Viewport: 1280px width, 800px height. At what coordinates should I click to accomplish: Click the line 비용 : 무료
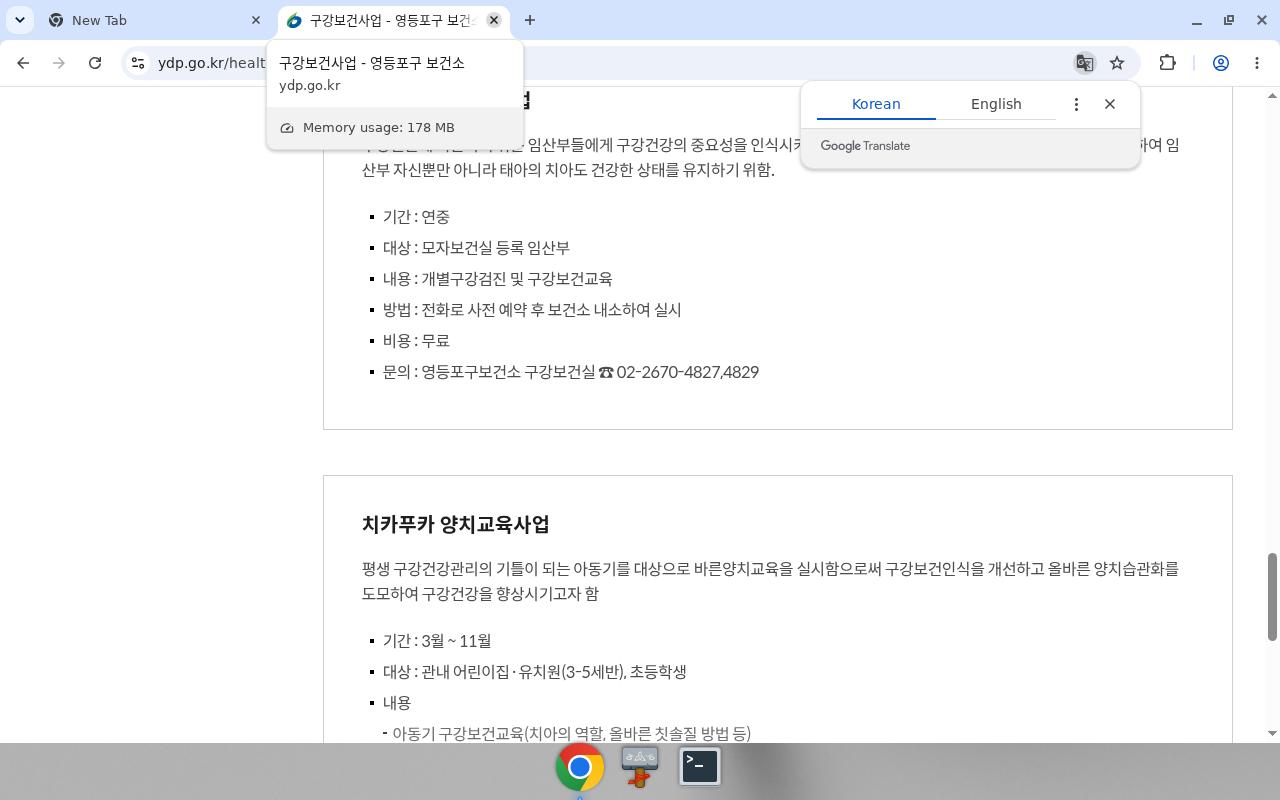tap(416, 341)
